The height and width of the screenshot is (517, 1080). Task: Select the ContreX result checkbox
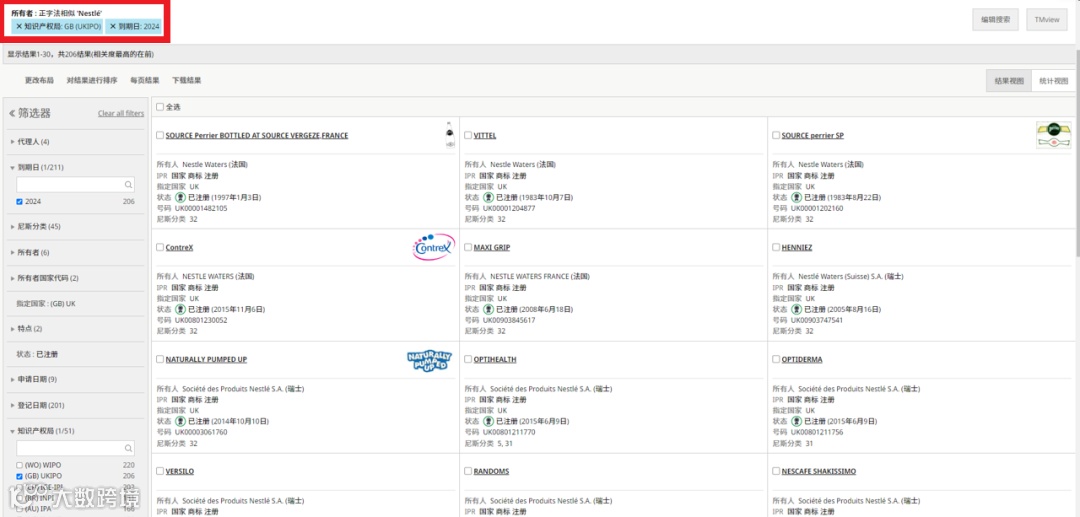(160, 247)
